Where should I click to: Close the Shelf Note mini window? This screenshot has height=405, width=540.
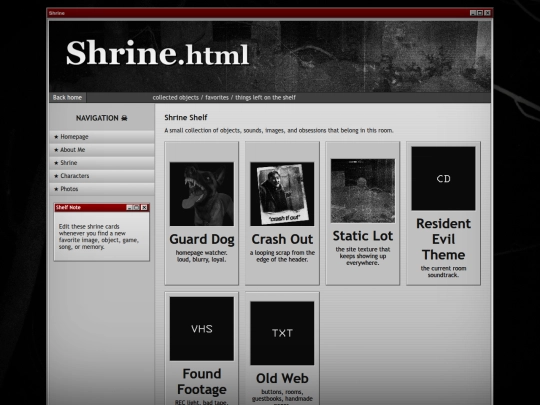[144, 207]
